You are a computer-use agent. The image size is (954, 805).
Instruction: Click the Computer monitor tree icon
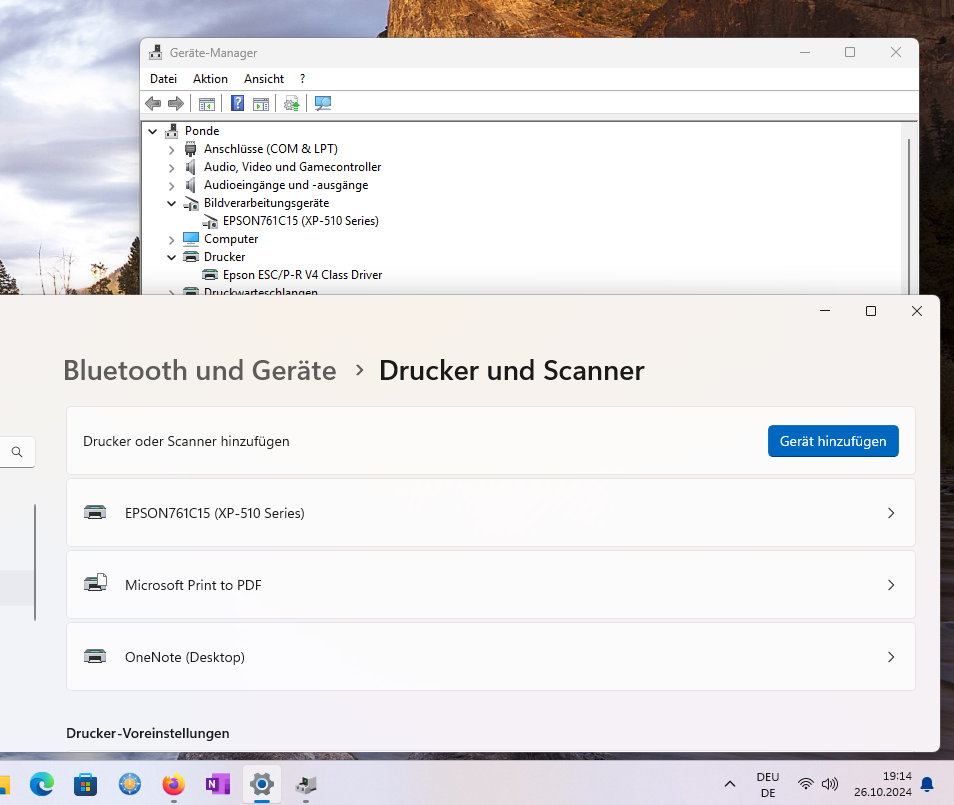coord(191,239)
